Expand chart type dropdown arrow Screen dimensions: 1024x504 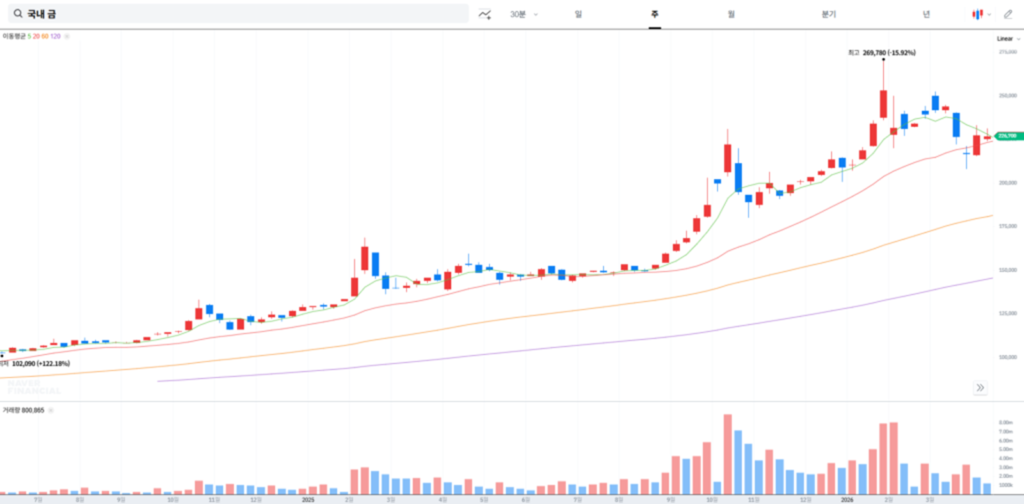tap(989, 14)
